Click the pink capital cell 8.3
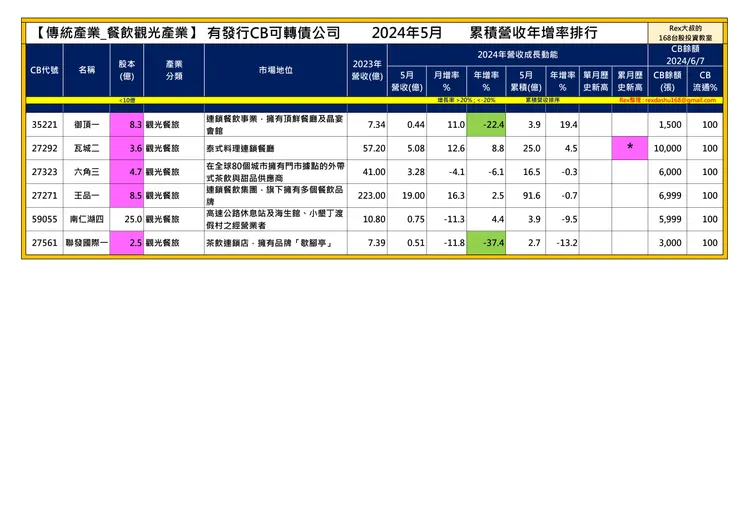The width and height of the screenshot is (740, 523). tap(126, 125)
